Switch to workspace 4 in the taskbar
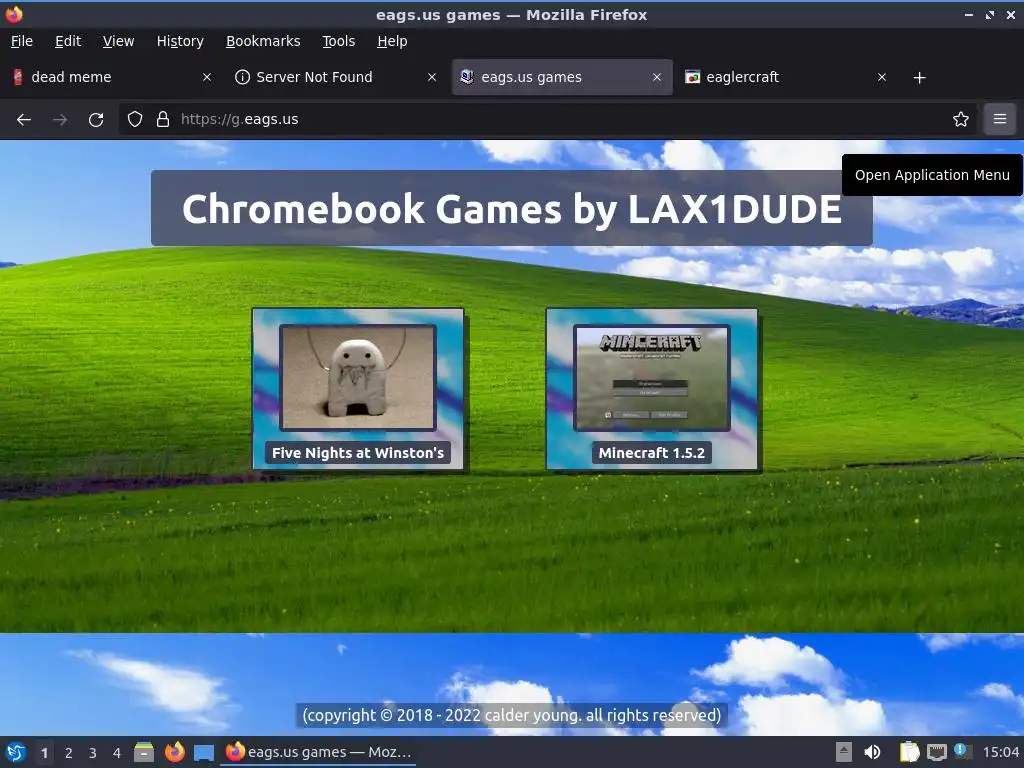1024x768 pixels. click(x=117, y=753)
